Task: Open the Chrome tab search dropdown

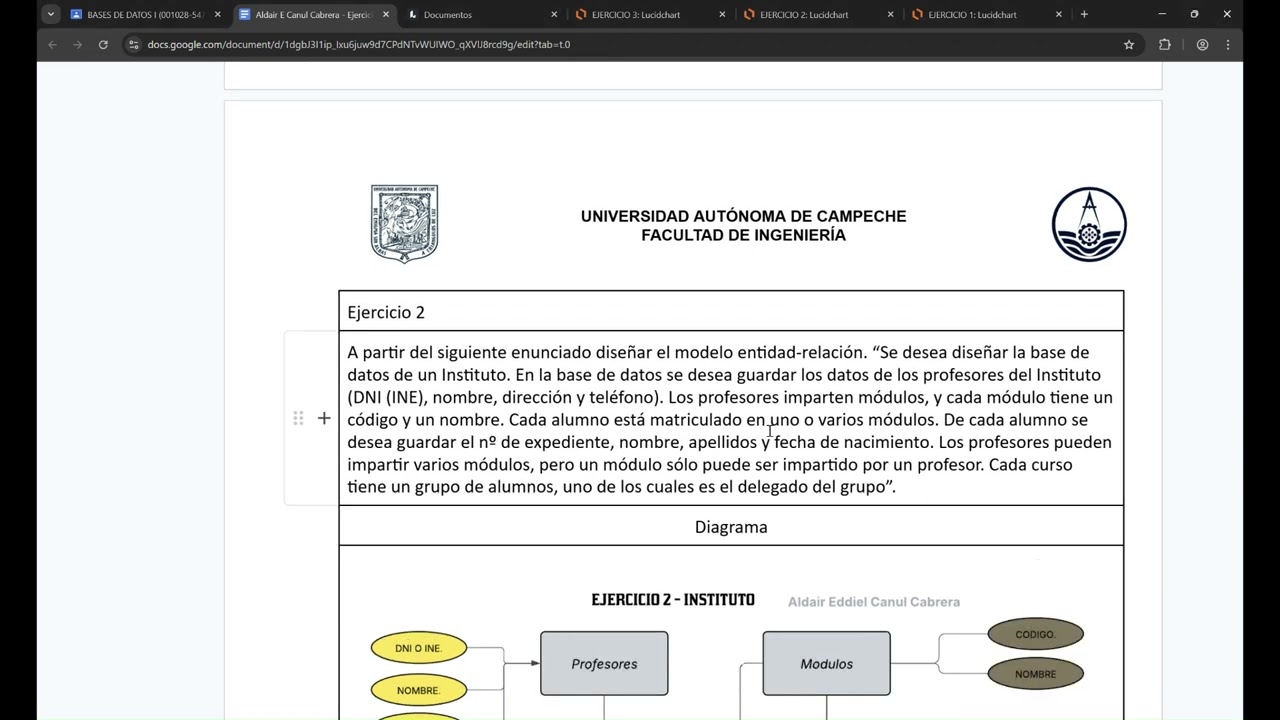Action: point(50,14)
